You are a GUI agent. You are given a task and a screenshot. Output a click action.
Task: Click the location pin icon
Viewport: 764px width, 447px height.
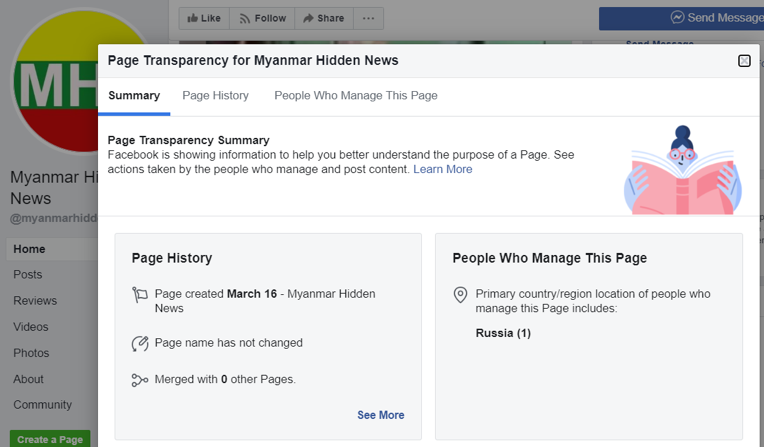coord(460,294)
